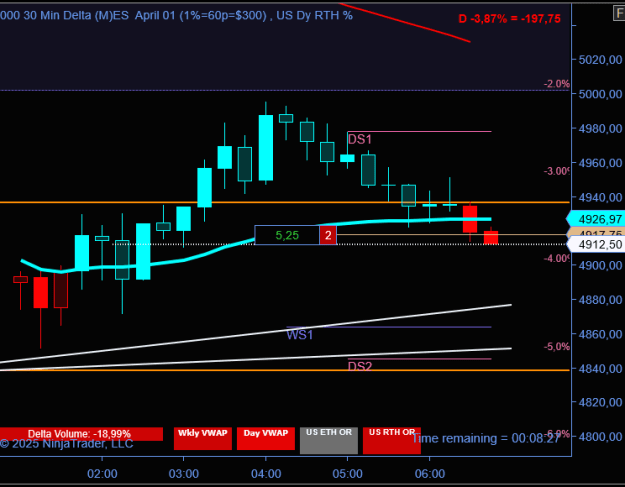Click the 4840,00 price axis label
625x487 pixels.
coord(600,368)
